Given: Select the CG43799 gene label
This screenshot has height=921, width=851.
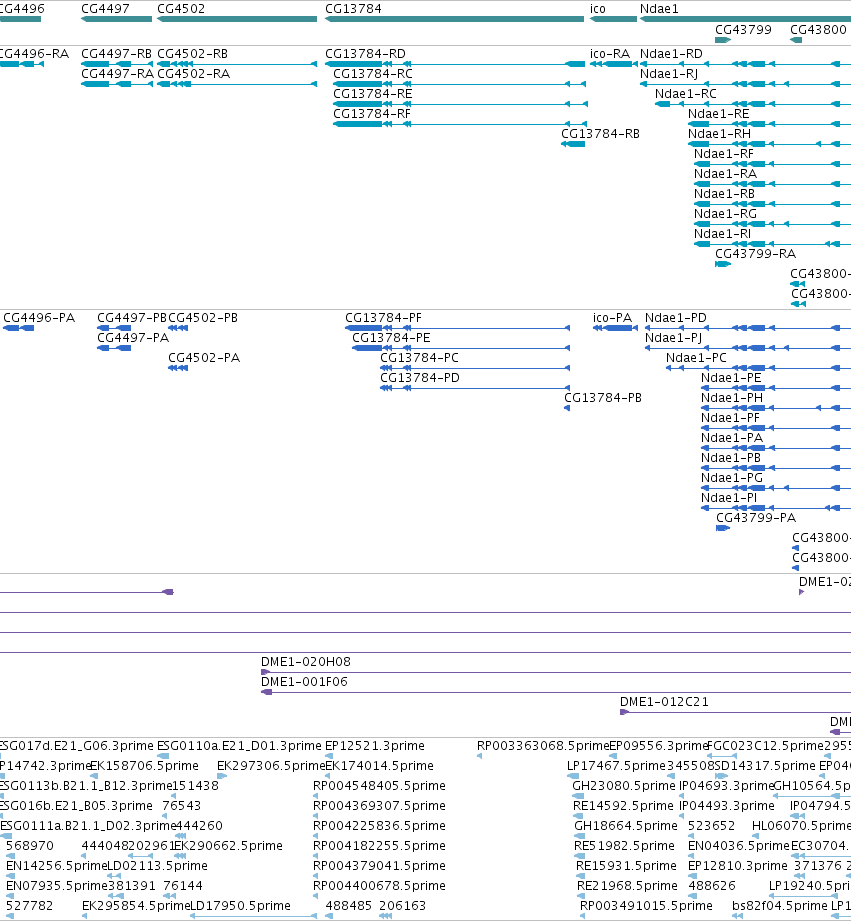Looking at the screenshot, I should 743,29.
